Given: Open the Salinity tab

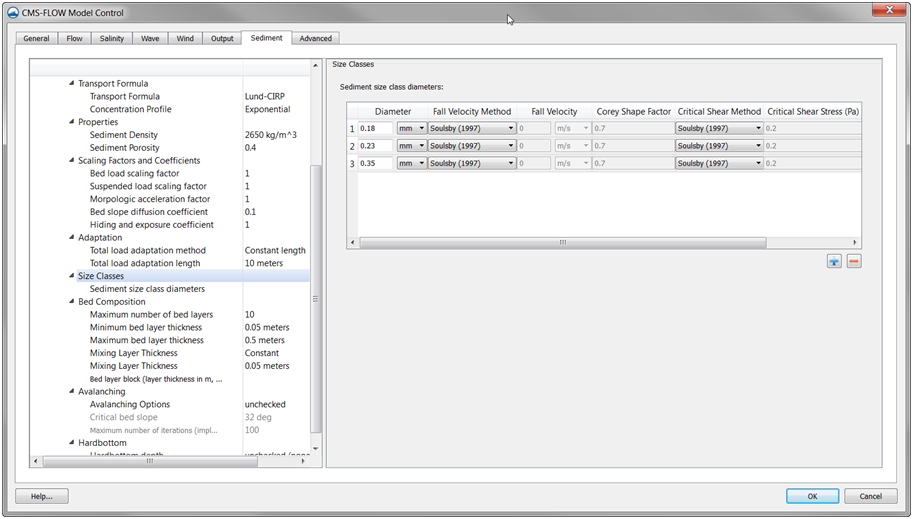Looking at the screenshot, I should pyautogui.click(x=112, y=38).
